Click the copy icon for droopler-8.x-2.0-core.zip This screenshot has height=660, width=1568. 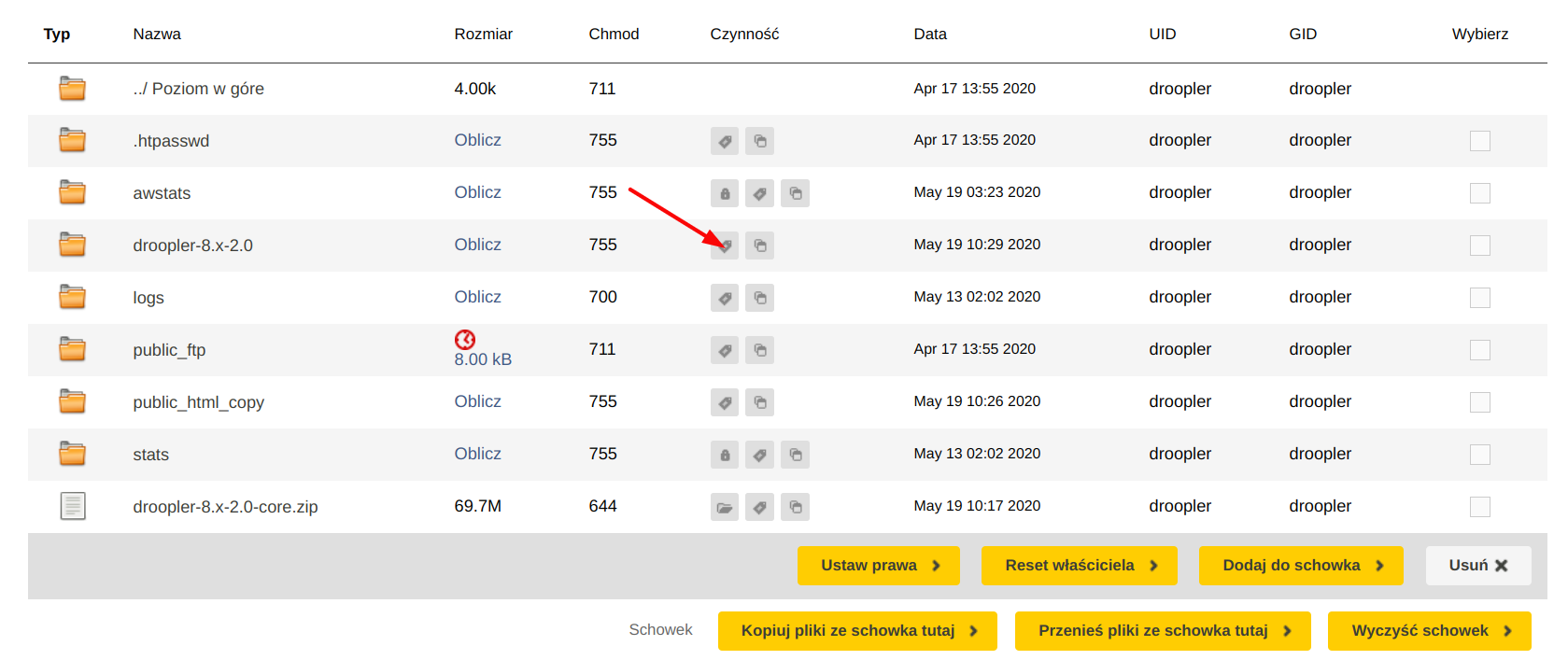[x=796, y=507]
